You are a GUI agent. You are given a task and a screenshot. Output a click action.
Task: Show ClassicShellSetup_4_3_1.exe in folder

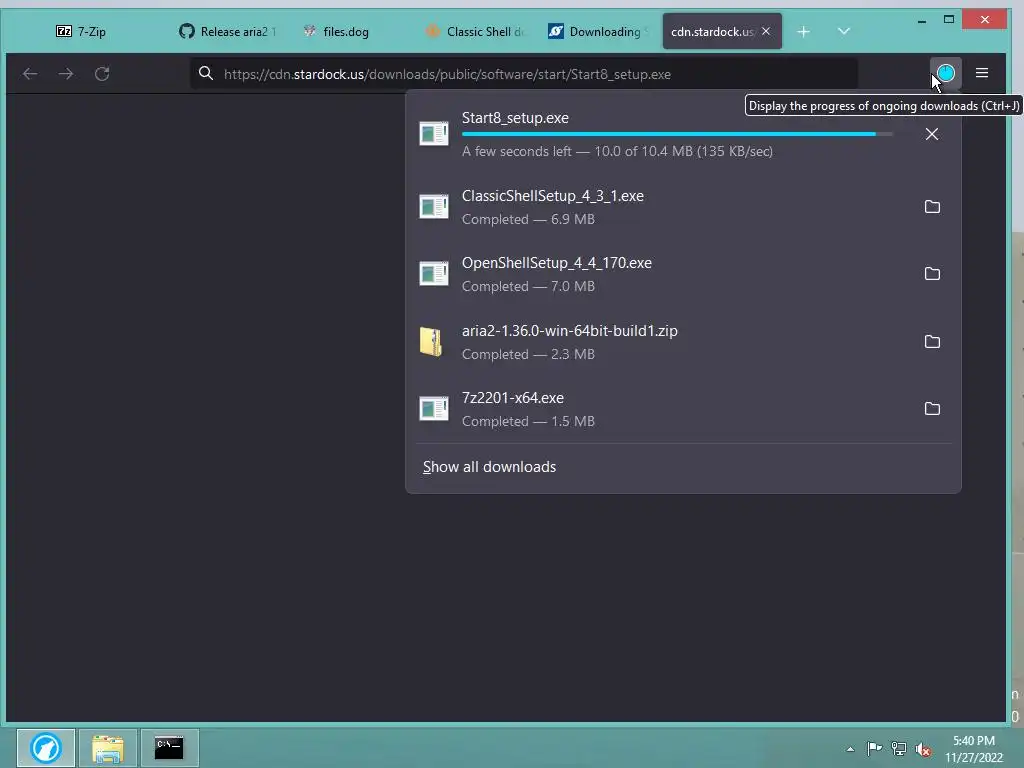[x=932, y=207]
